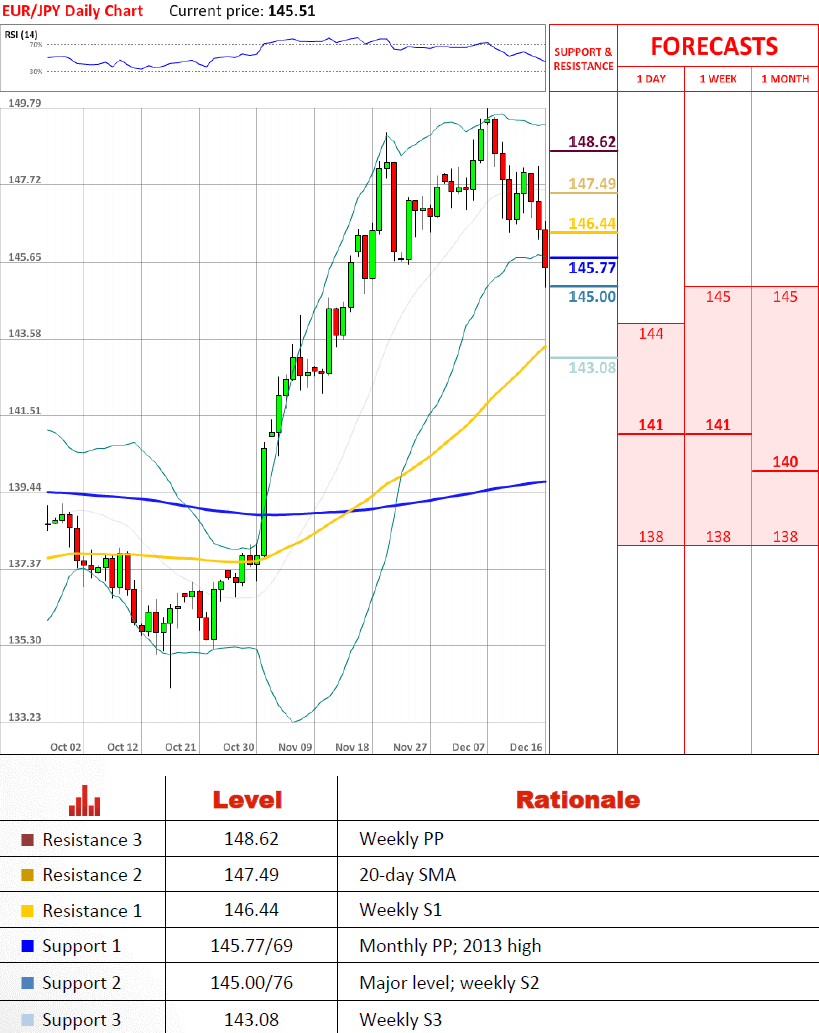
Task: Select the Support 1 blue color swatch
Action: (27, 946)
